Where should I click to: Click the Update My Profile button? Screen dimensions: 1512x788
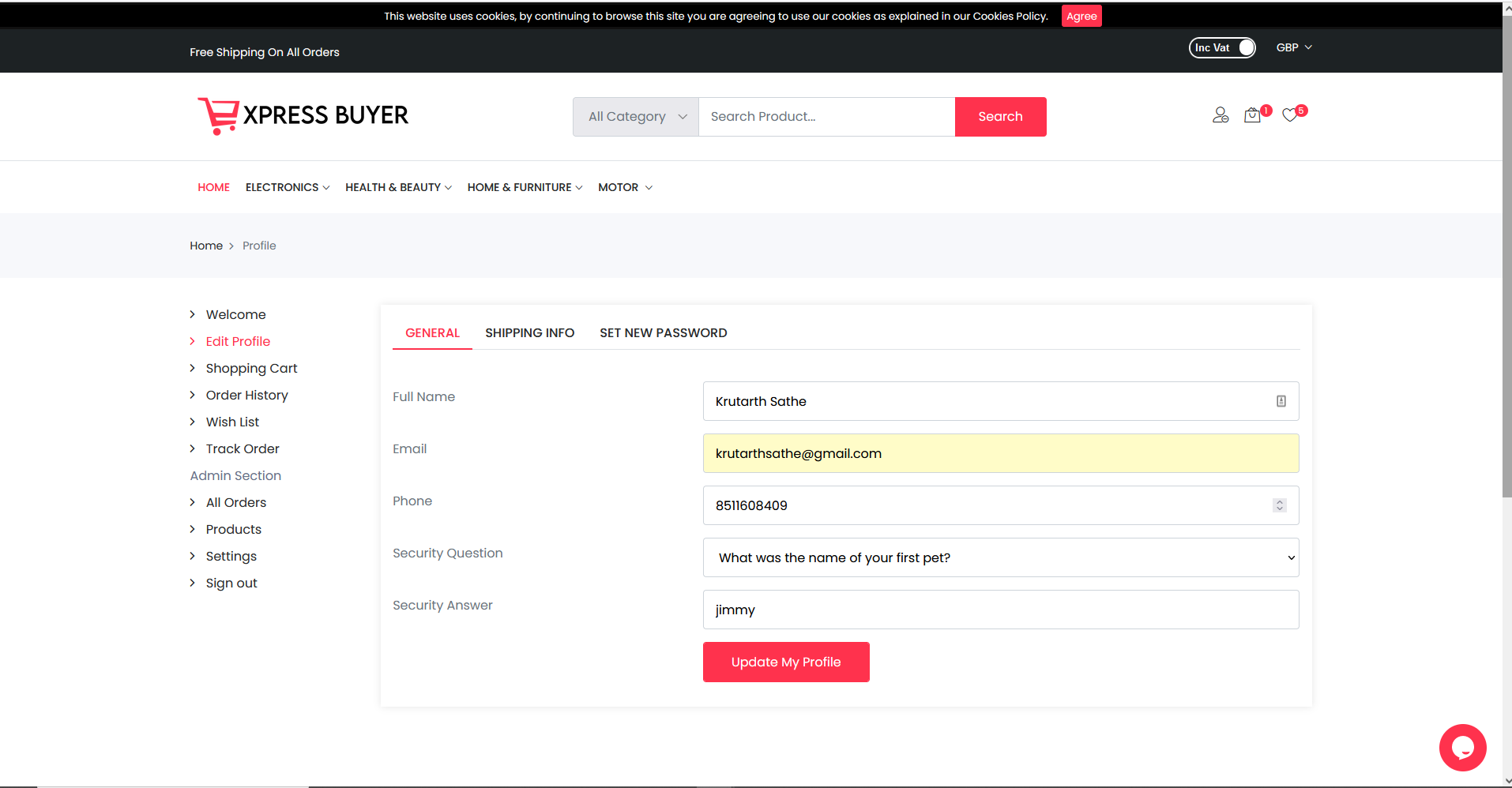pos(785,662)
